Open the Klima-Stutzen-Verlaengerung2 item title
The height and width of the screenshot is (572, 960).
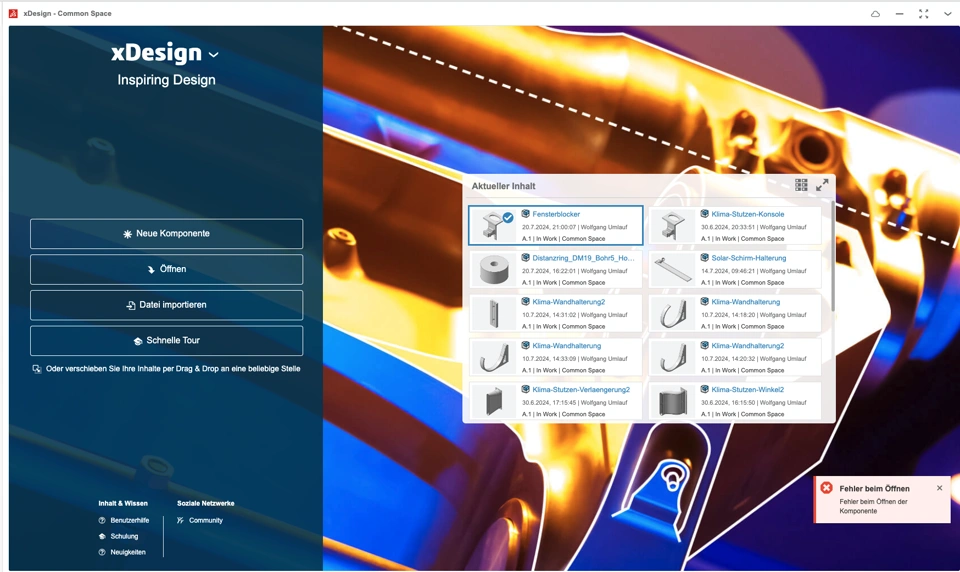point(581,389)
